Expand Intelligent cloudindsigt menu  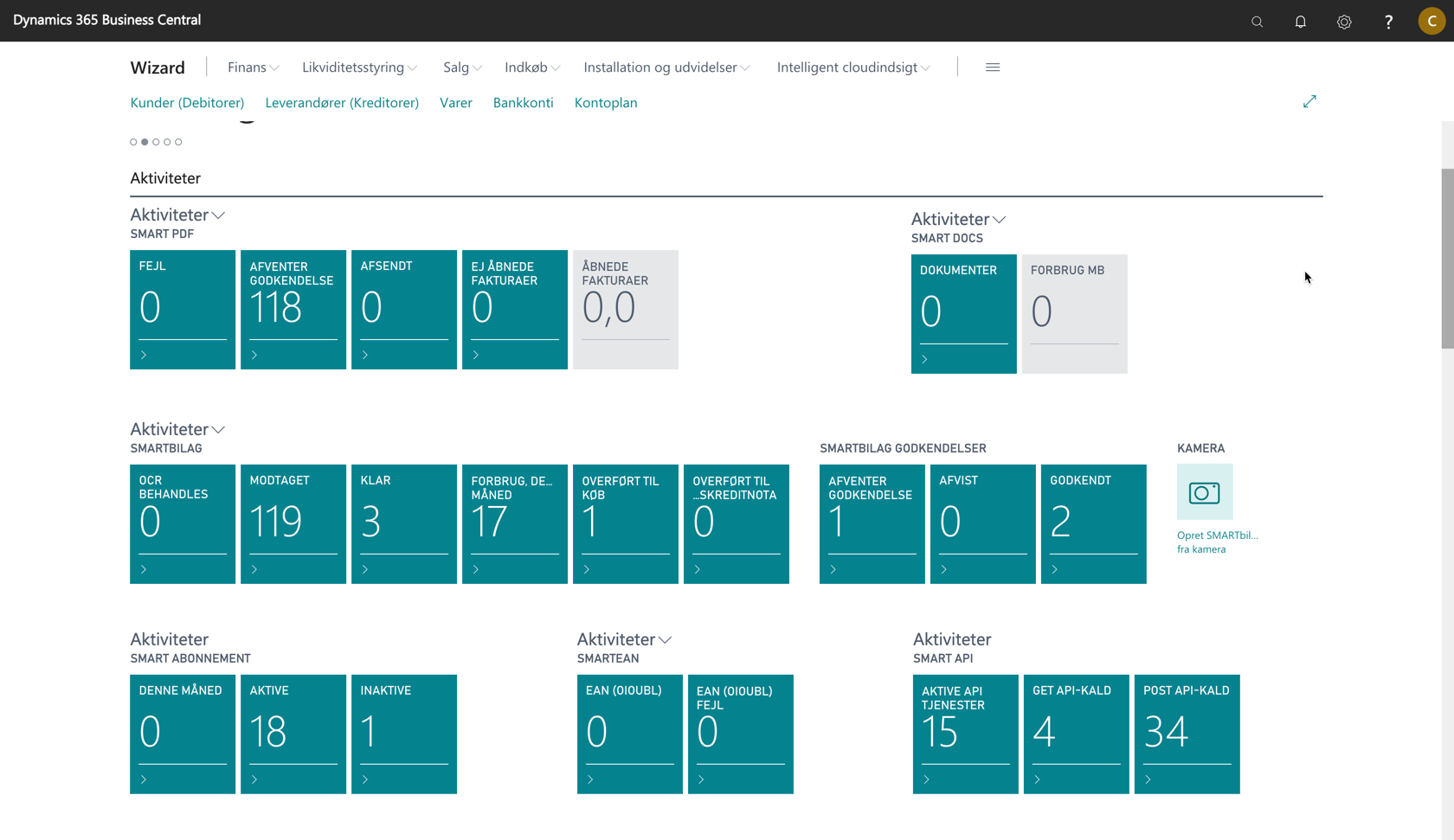[853, 67]
